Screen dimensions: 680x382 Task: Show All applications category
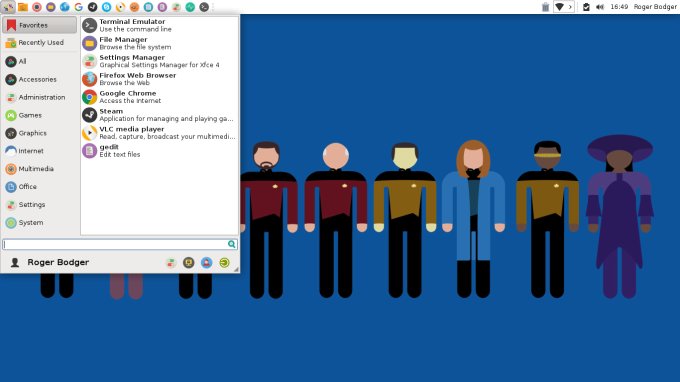39,62
